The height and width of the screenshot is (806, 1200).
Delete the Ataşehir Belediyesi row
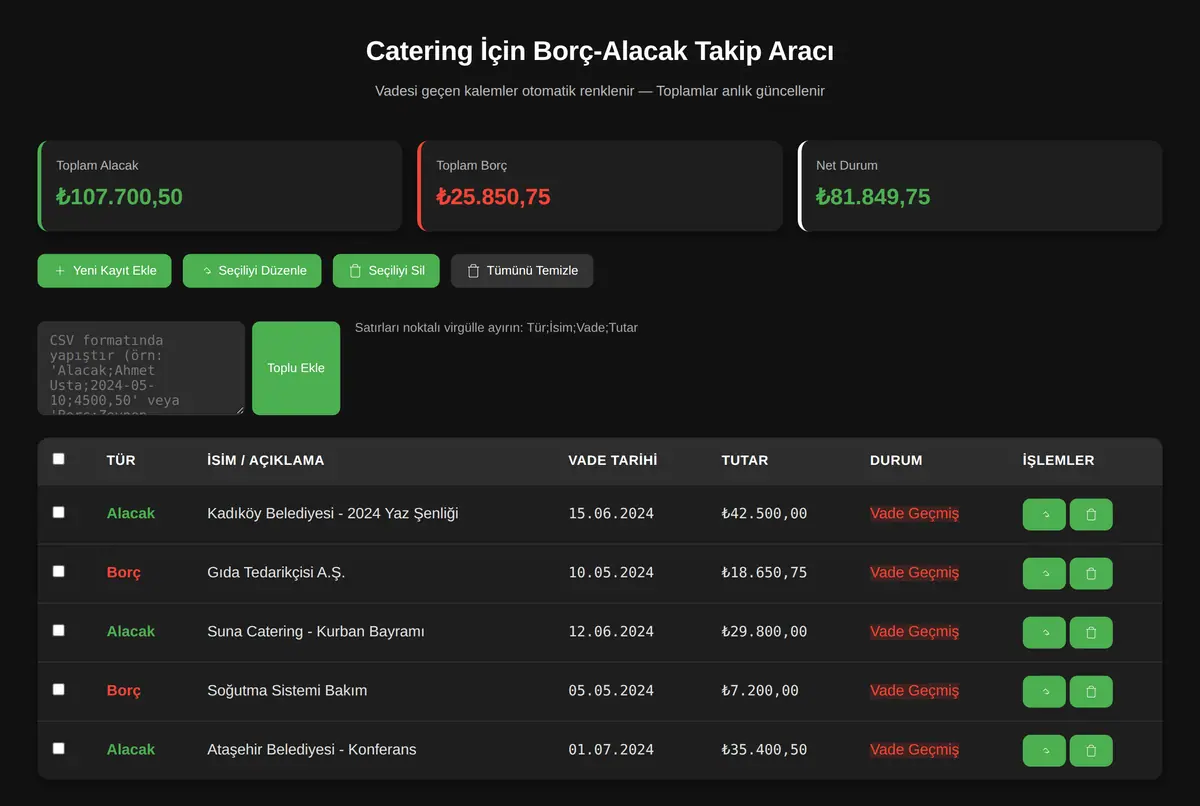(1091, 751)
